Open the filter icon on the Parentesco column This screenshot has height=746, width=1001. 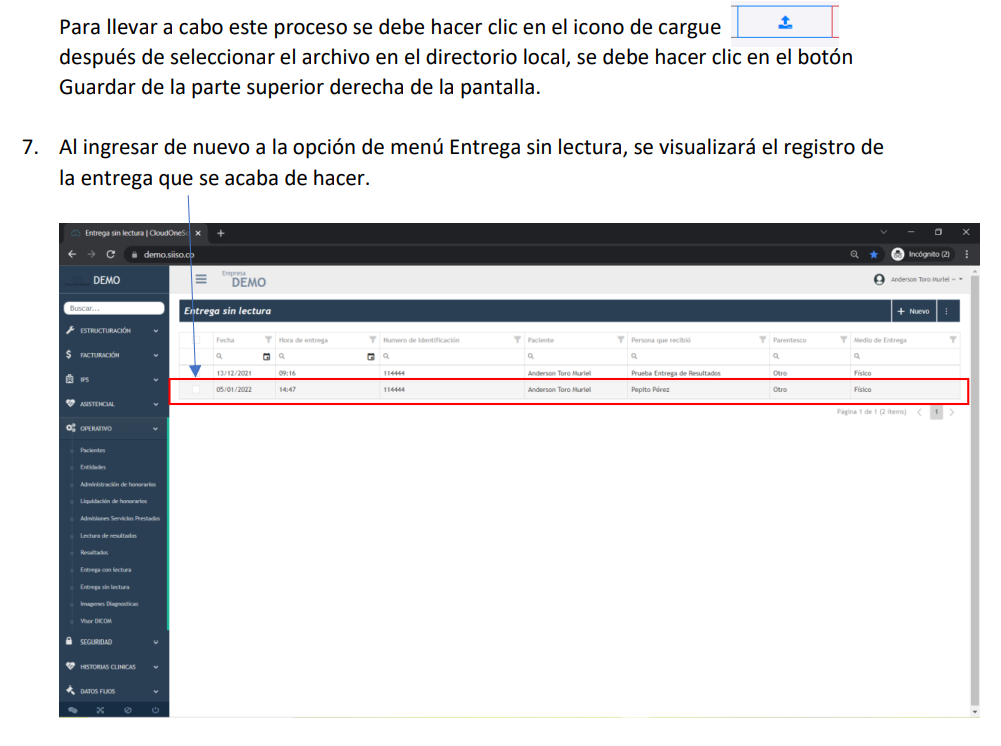tap(843, 339)
